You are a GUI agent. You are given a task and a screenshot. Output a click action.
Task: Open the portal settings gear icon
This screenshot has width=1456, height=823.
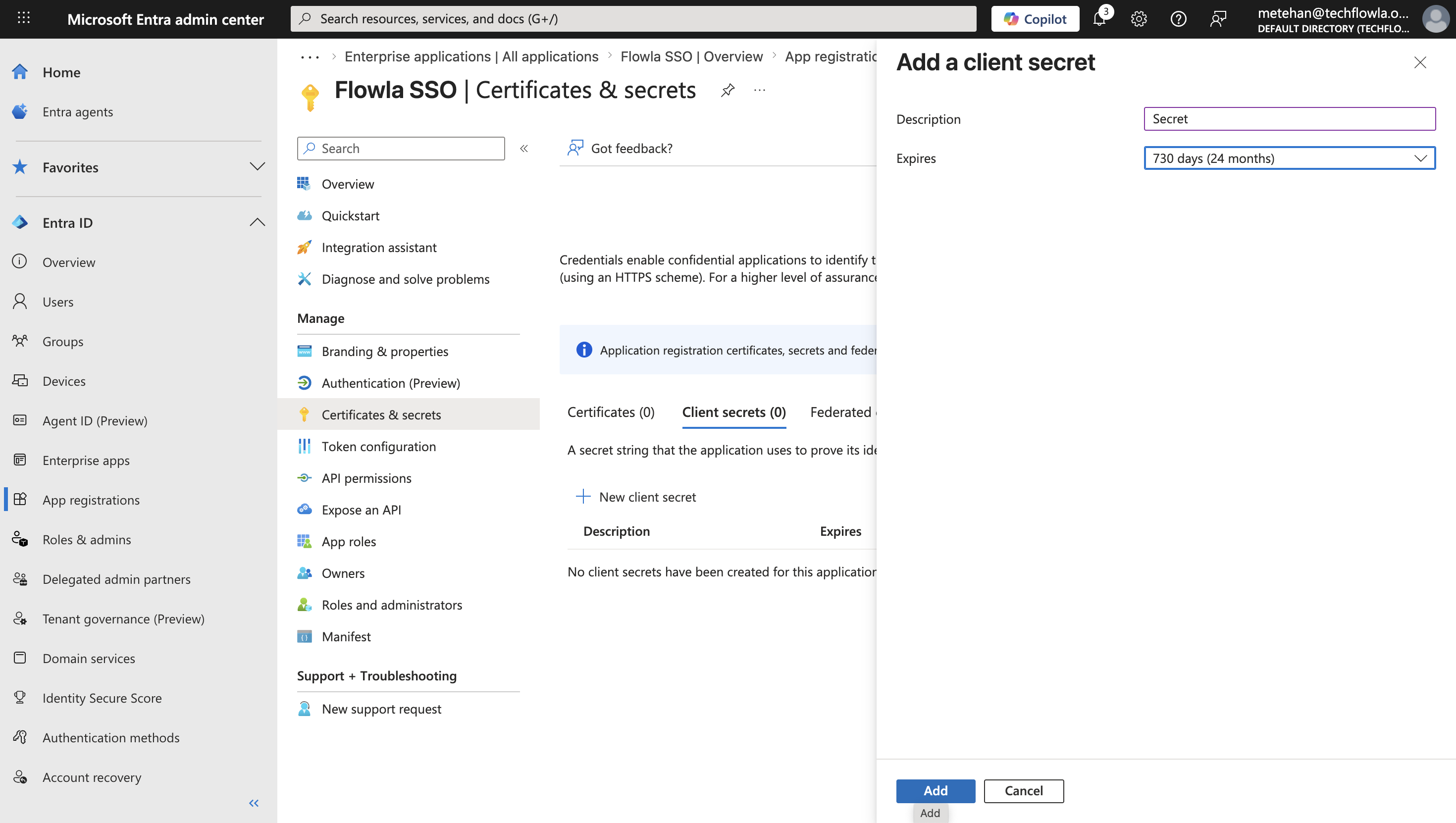(1139, 19)
